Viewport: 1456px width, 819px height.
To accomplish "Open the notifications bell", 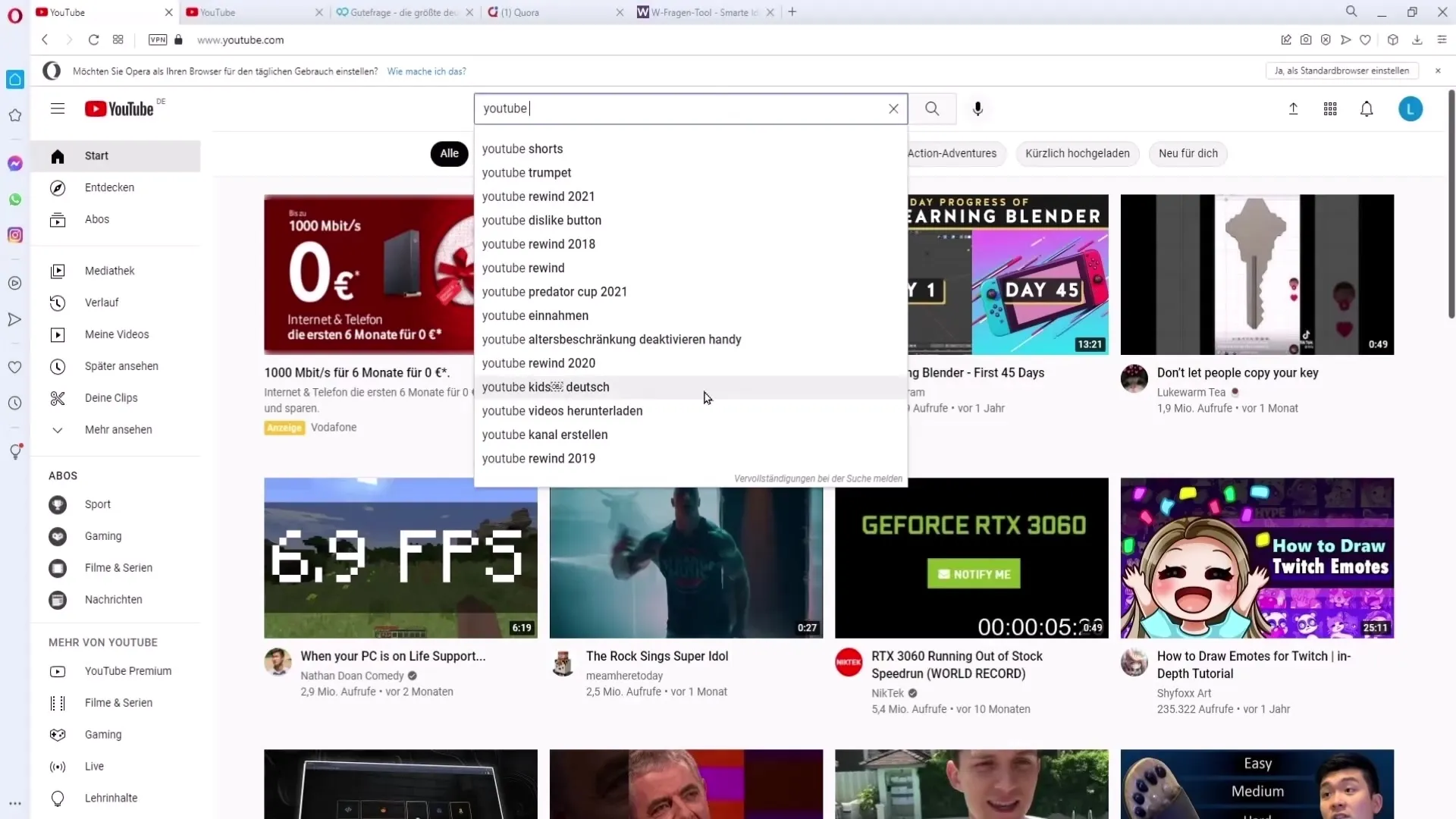I will pos(1367,108).
